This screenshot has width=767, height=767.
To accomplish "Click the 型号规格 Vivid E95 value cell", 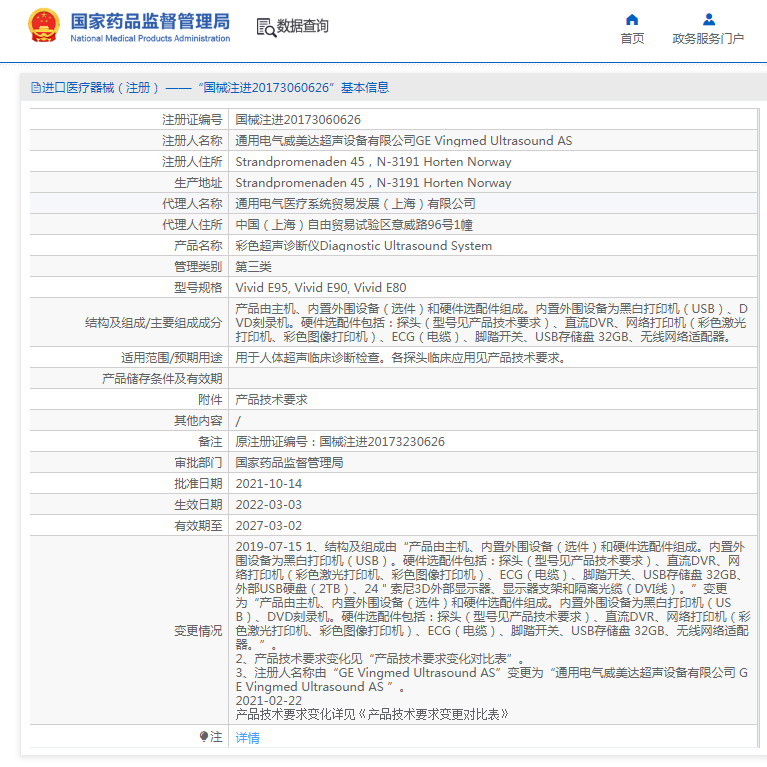I will (320, 288).
